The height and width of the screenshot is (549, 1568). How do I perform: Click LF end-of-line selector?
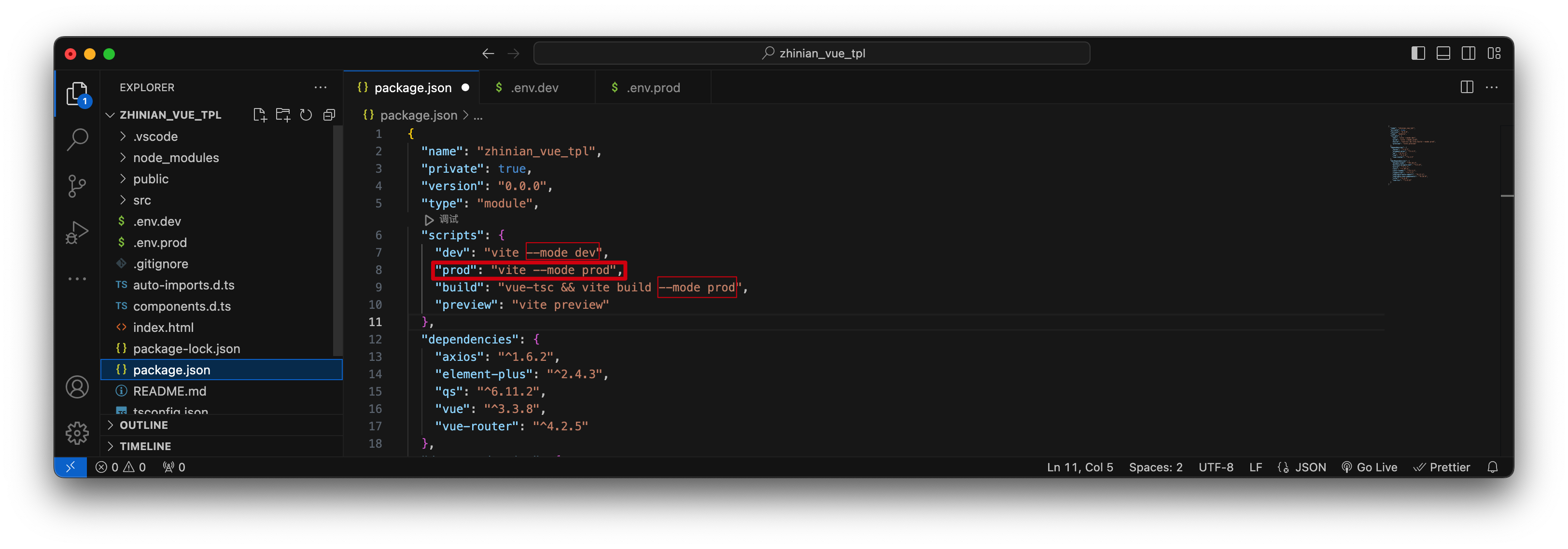(x=1255, y=467)
